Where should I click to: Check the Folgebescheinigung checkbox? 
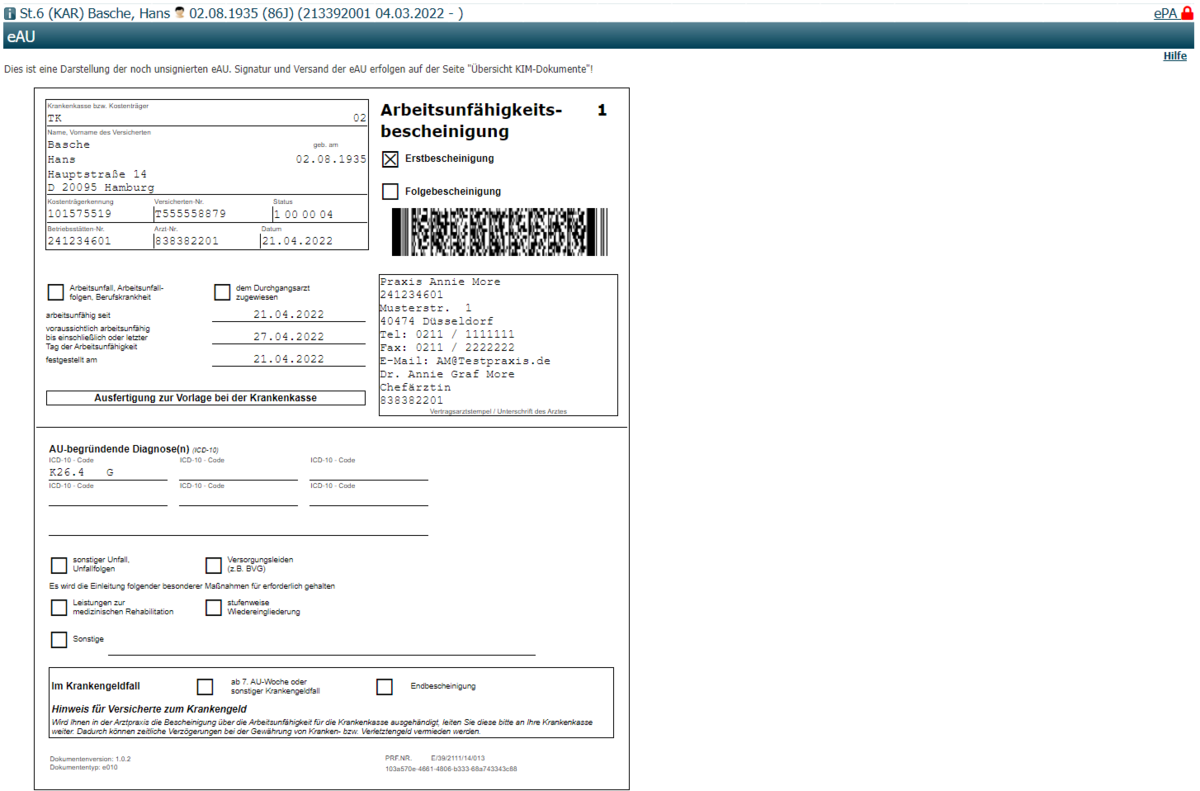[390, 191]
